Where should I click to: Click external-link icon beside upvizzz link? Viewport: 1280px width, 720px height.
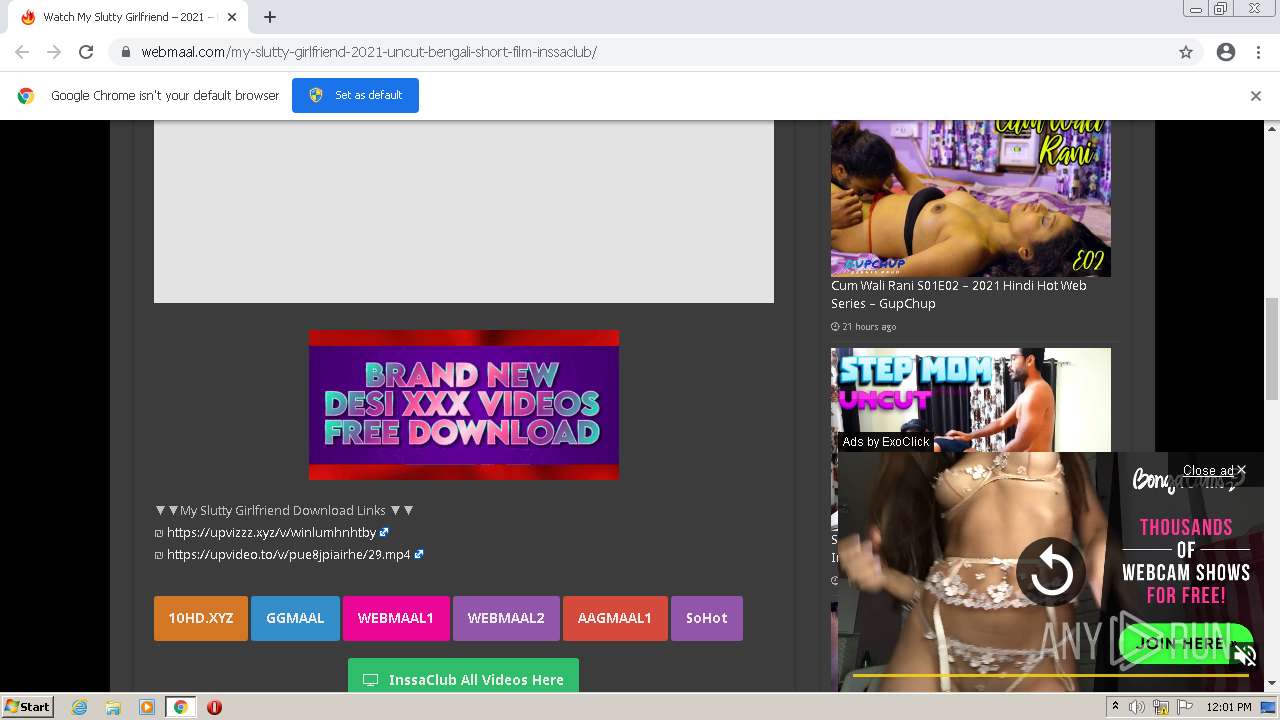384,532
